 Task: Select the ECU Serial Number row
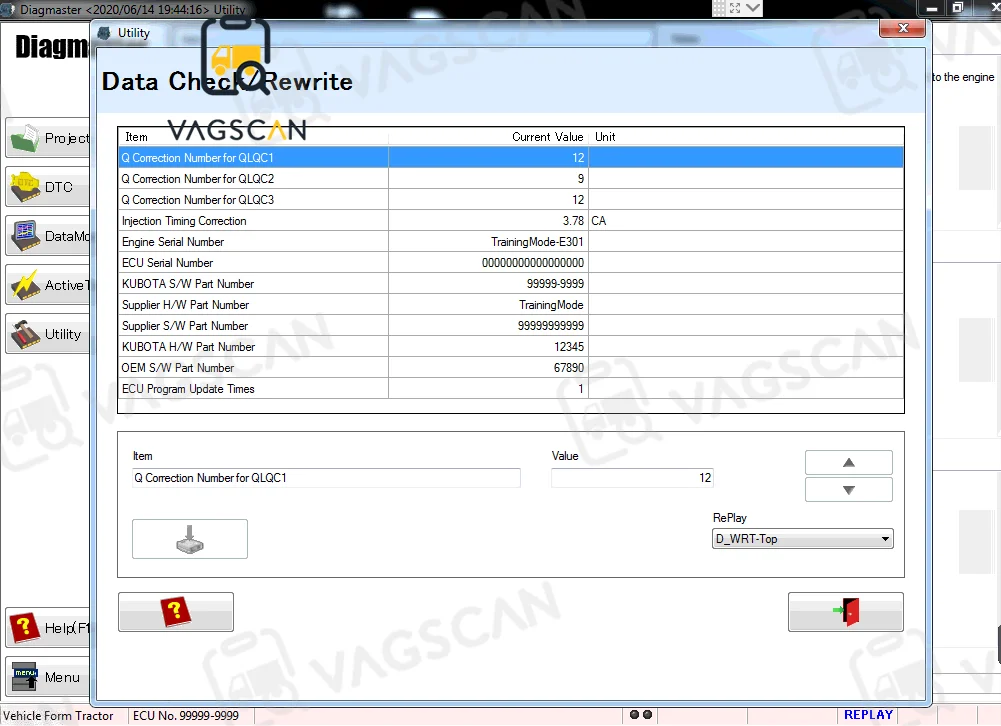(x=511, y=263)
